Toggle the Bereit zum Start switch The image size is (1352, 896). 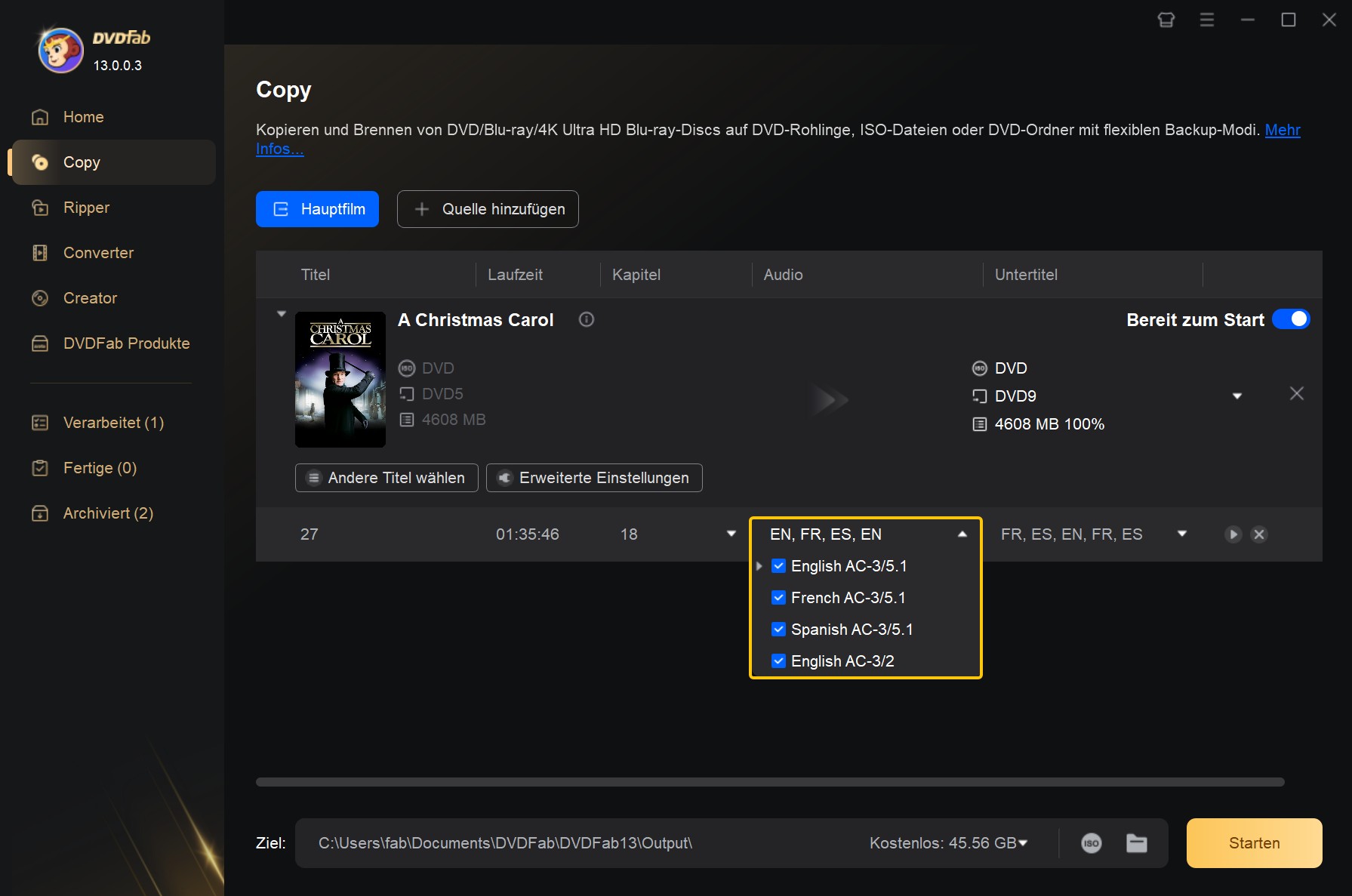[x=1291, y=319]
